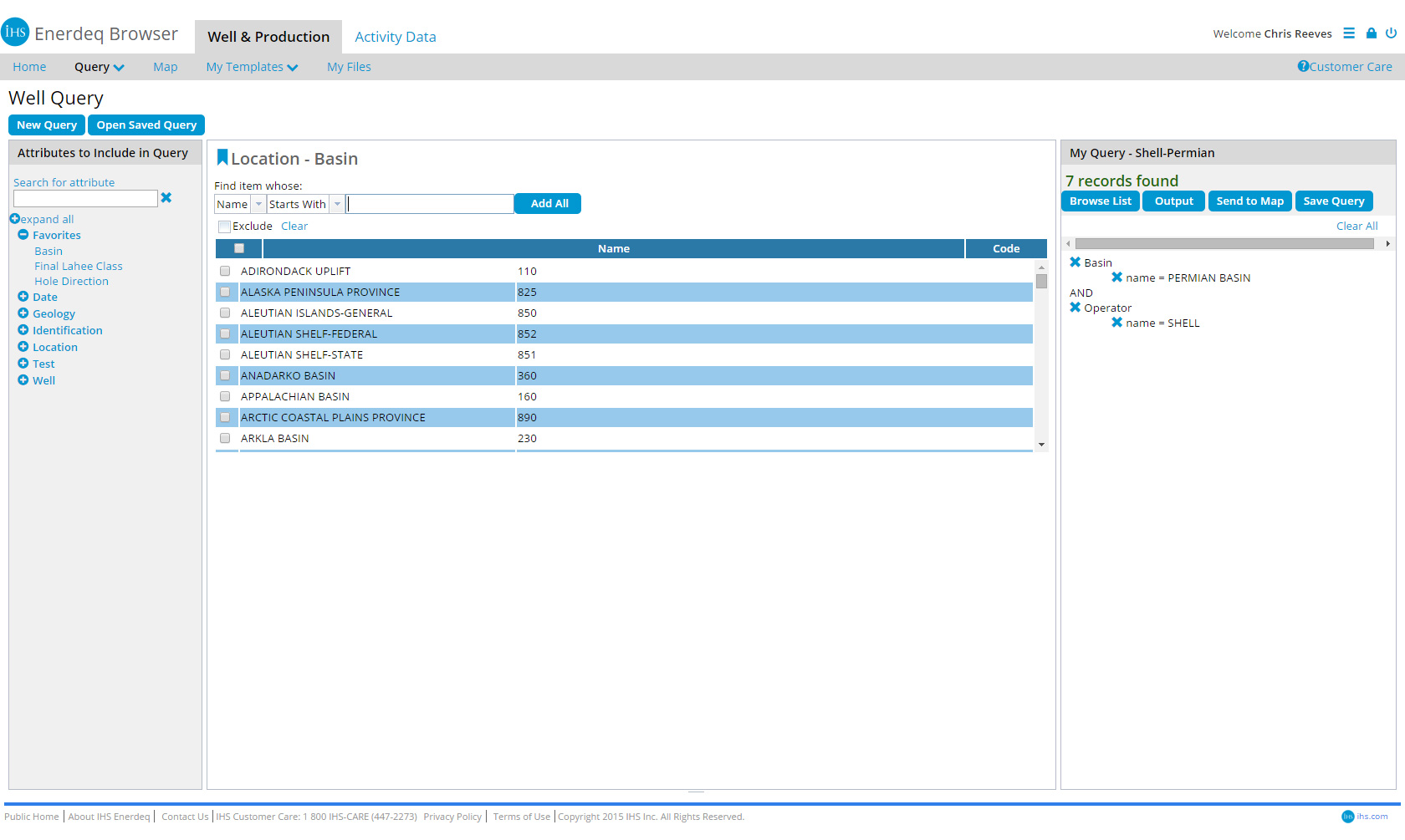This screenshot has width=1405, height=840.
Task: Switch to Activity Data tab
Action: 396,37
